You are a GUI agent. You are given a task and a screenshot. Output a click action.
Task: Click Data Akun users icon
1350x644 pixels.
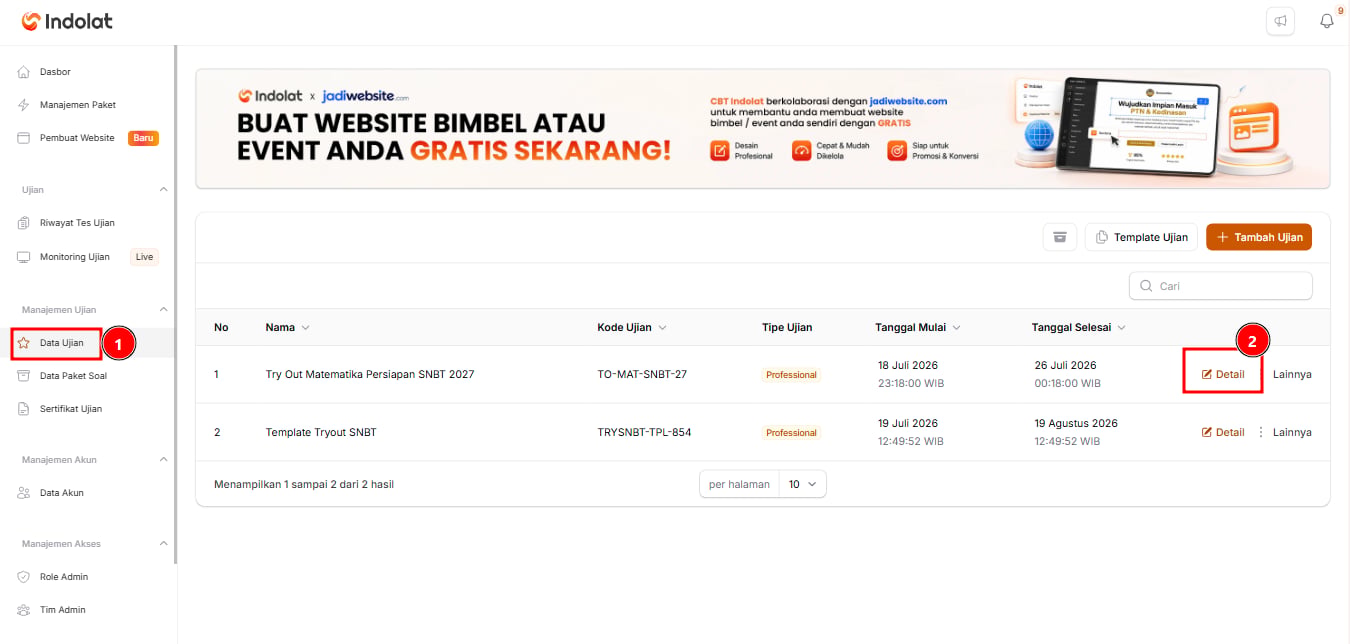click(24, 493)
